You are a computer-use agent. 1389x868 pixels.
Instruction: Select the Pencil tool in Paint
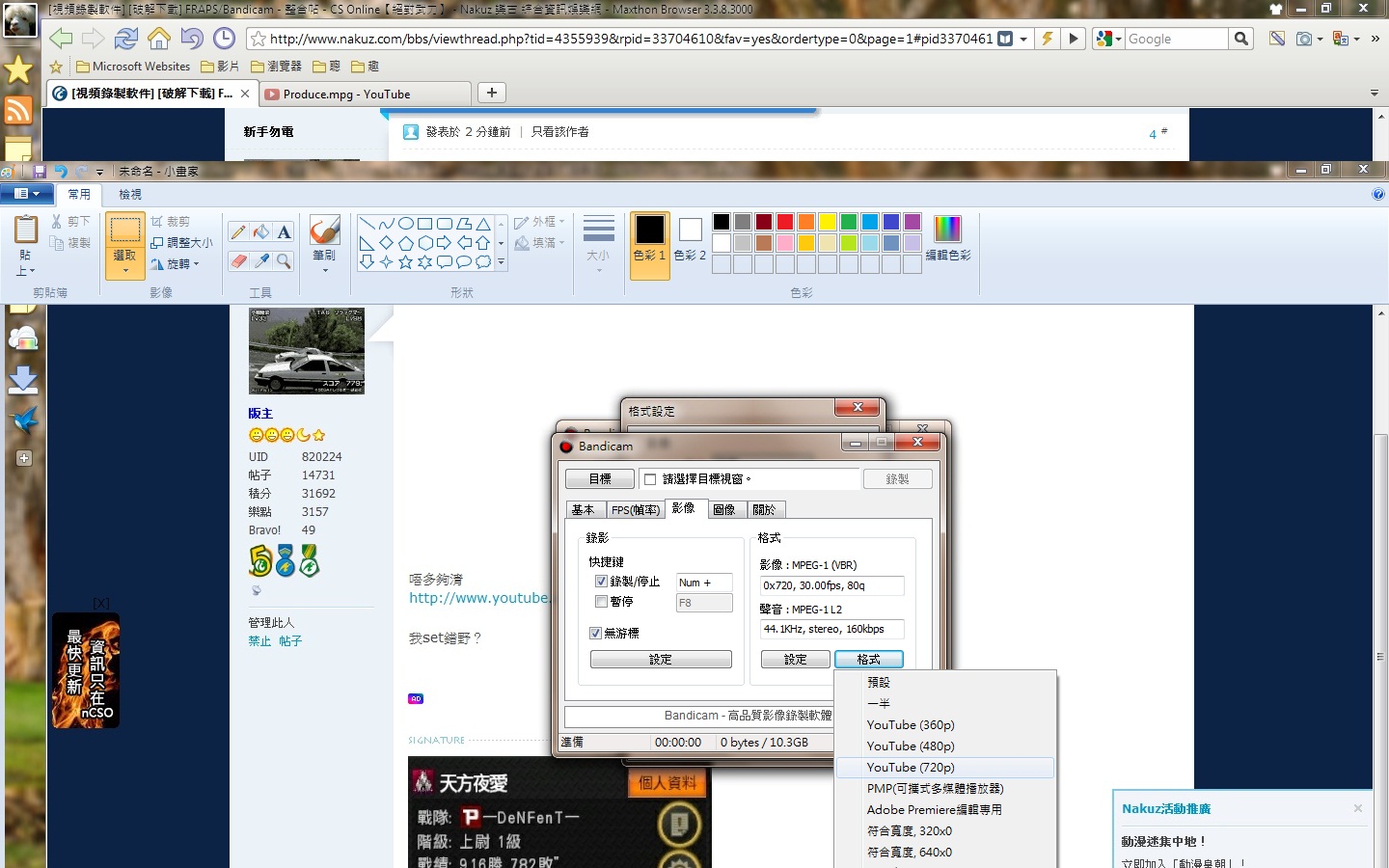click(238, 231)
